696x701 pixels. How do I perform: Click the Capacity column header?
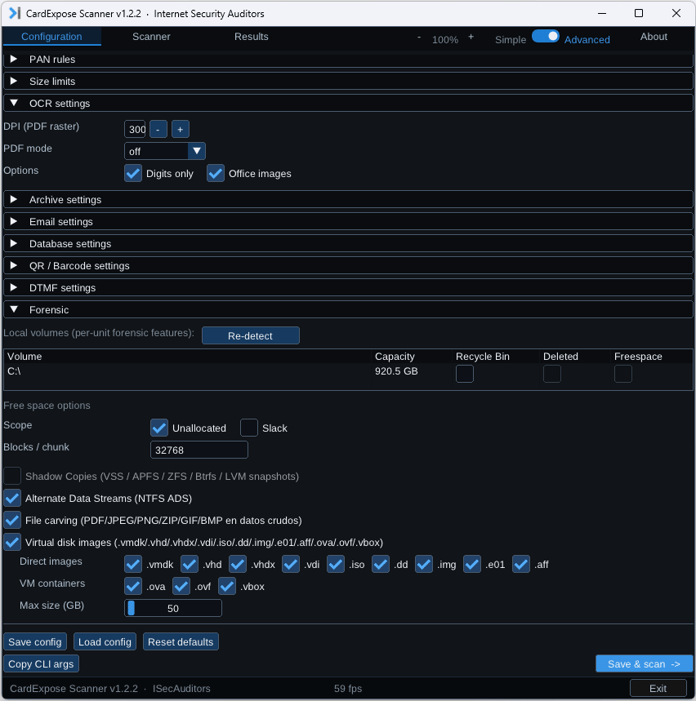395,356
